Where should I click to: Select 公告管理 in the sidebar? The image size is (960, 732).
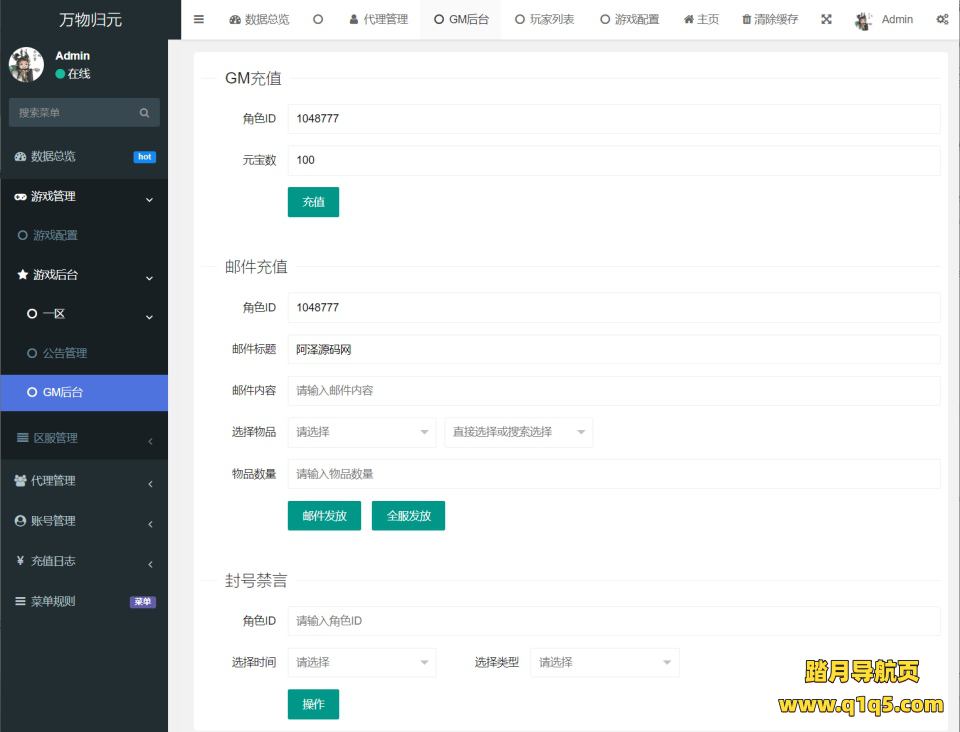(x=64, y=353)
